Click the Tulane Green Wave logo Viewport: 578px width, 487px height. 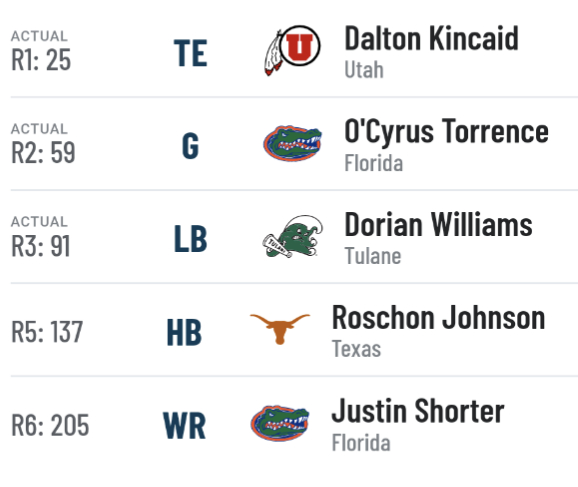click(293, 236)
